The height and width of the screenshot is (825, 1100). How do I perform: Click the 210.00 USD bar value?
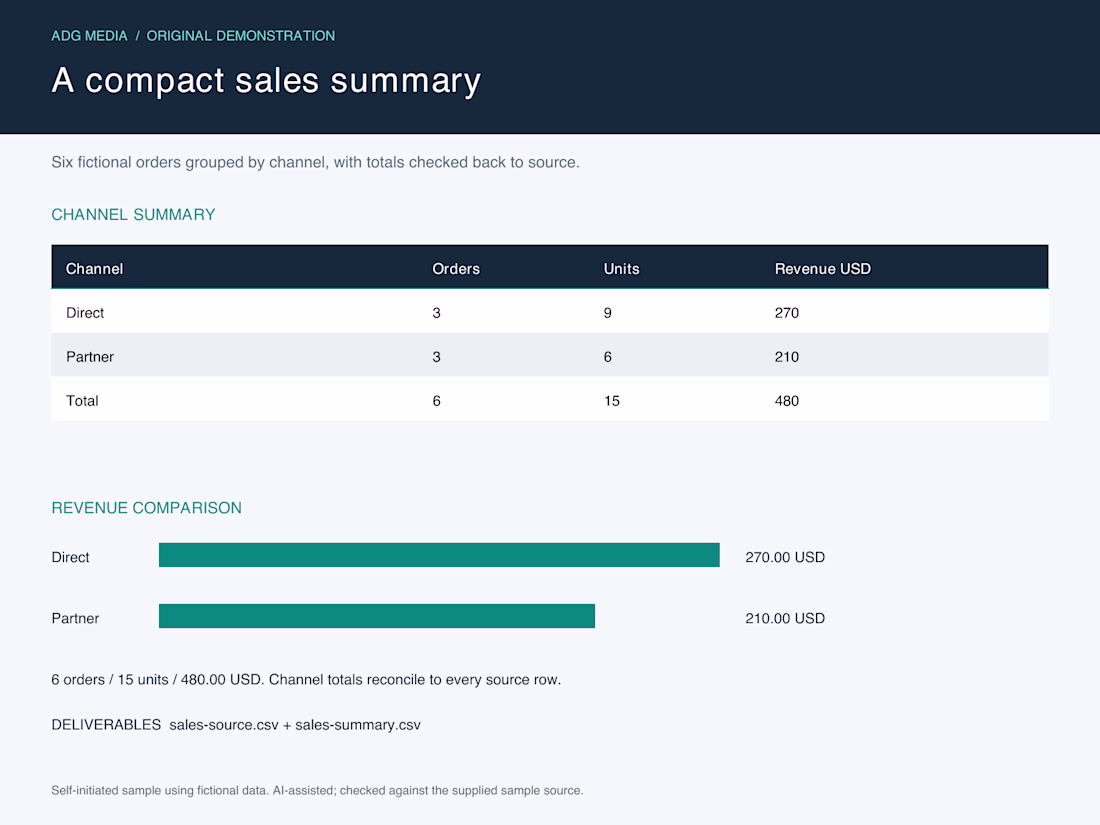click(x=785, y=618)
